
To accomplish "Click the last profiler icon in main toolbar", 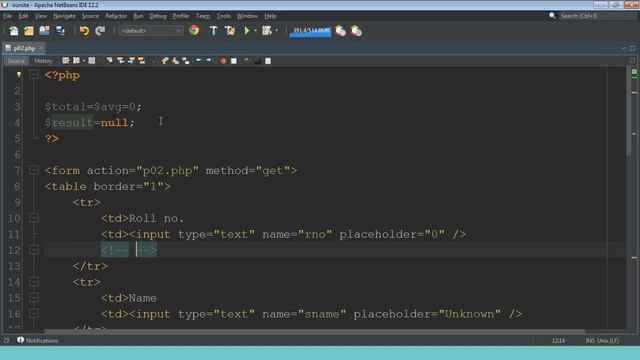I will pos(356,31).
